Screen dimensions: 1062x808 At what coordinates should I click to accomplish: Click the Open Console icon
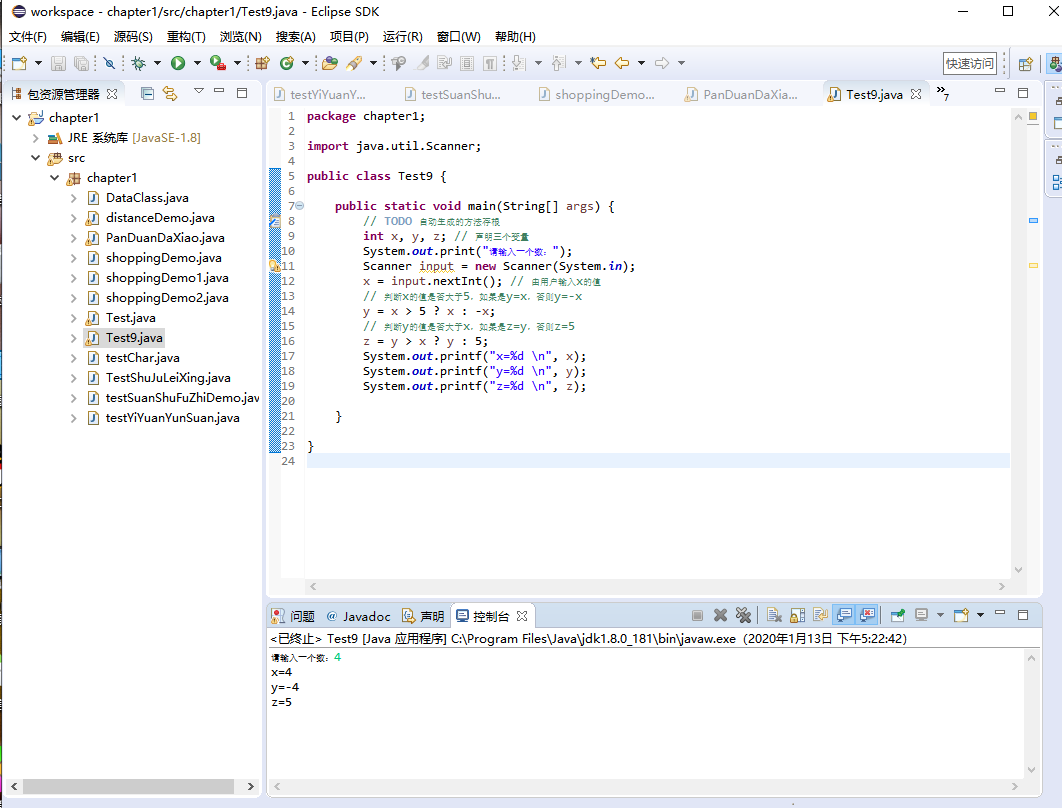[x=960, y=615]
